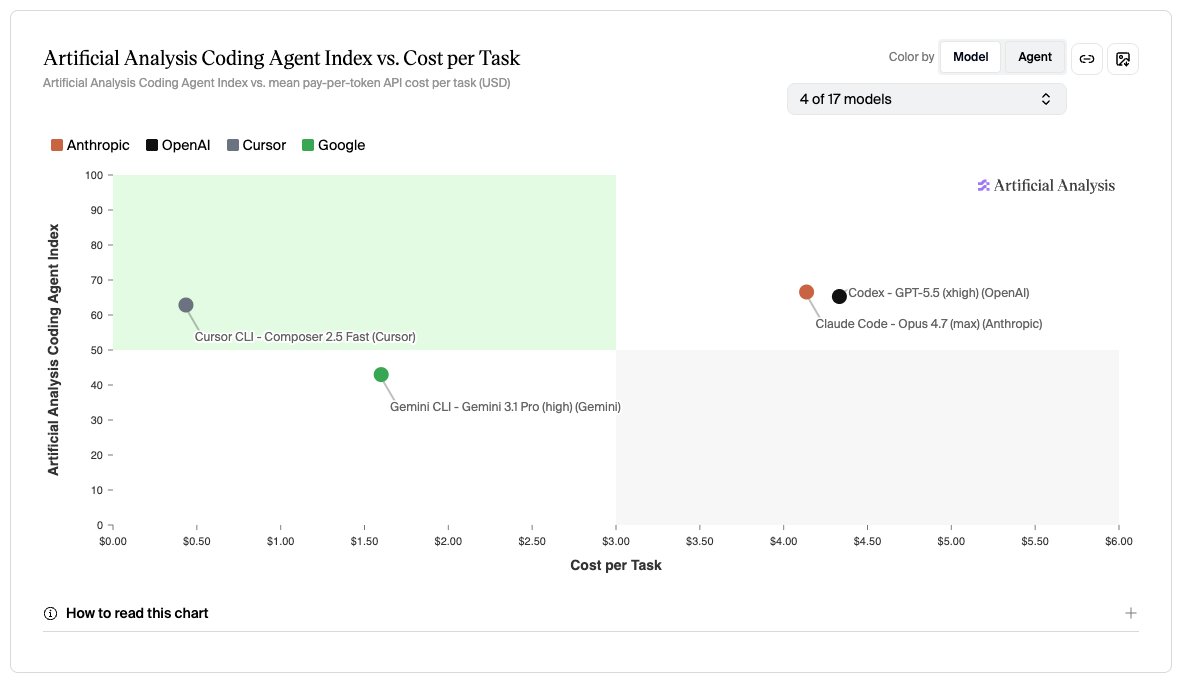Screen dimensions: 1181x682
Task: Click the chart subtitle about pay-per-token cost
Action: tap(276, 83)
